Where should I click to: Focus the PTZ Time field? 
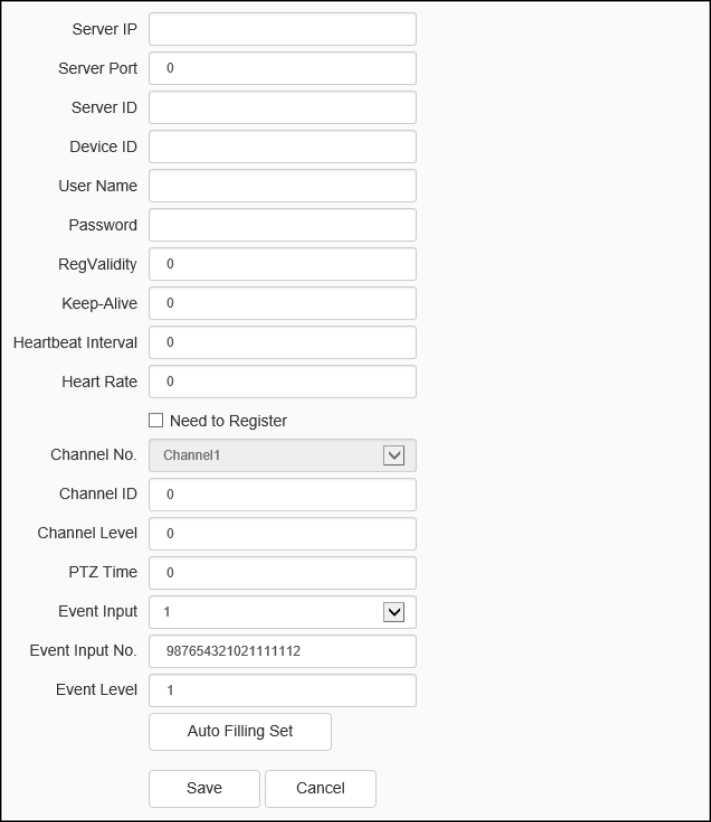pos(282,573)
